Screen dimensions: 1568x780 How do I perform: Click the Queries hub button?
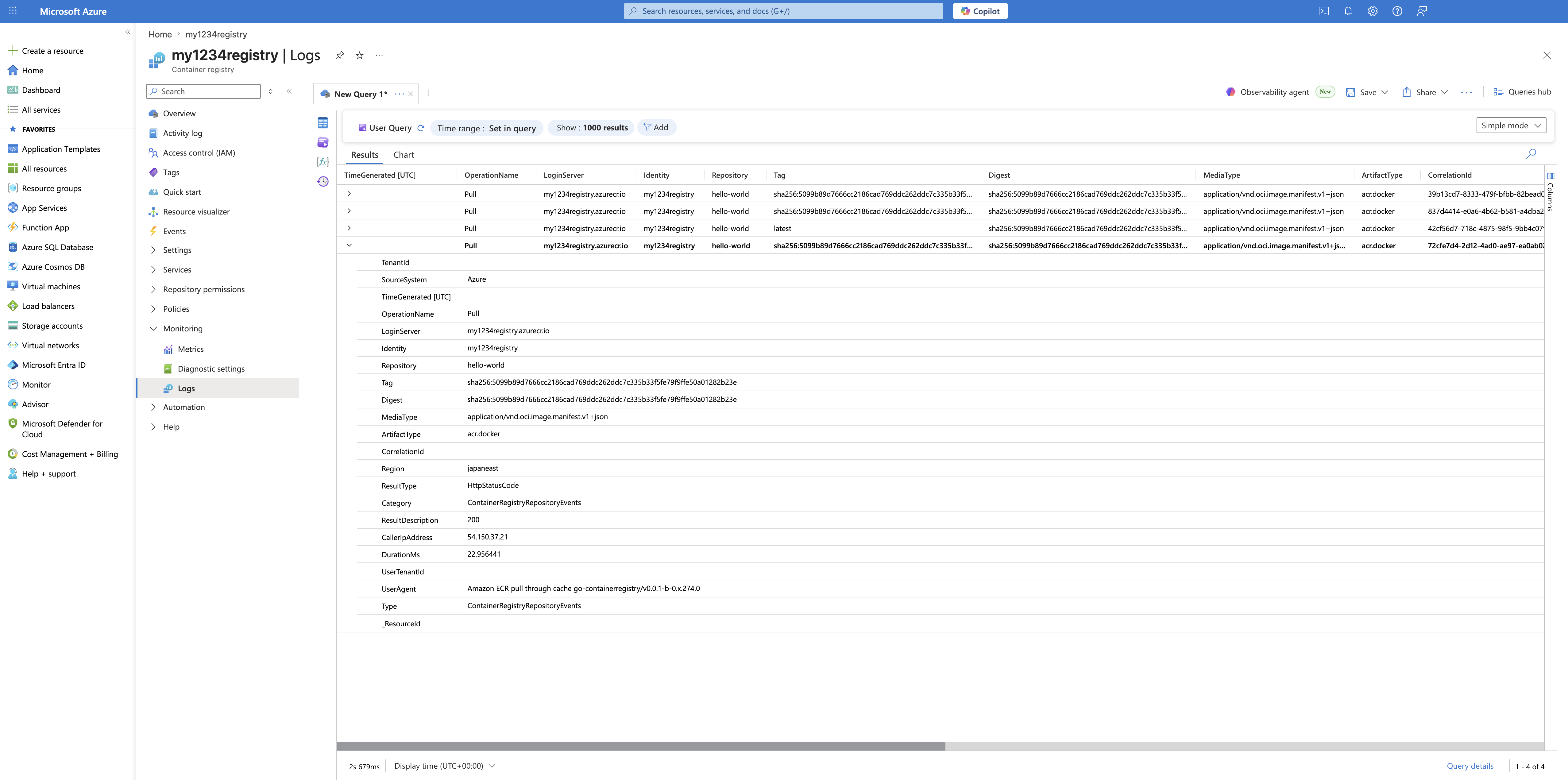pyautogui.click(x=1522, y=92)
